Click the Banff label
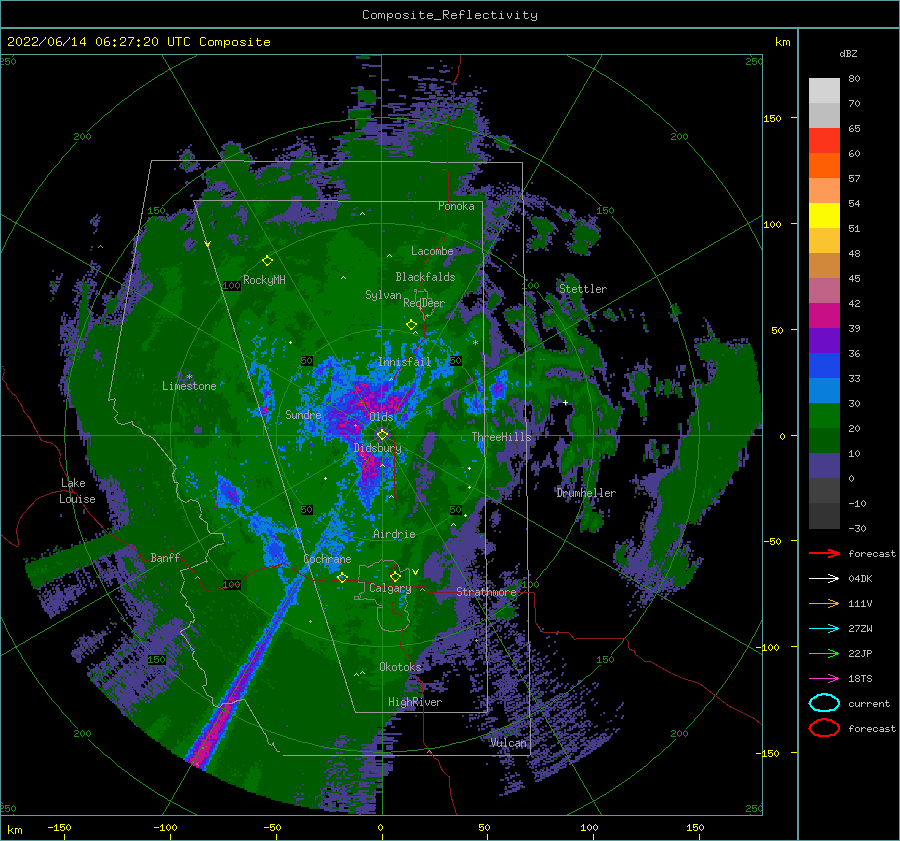900x841 pixels. (x=165, y=557)
